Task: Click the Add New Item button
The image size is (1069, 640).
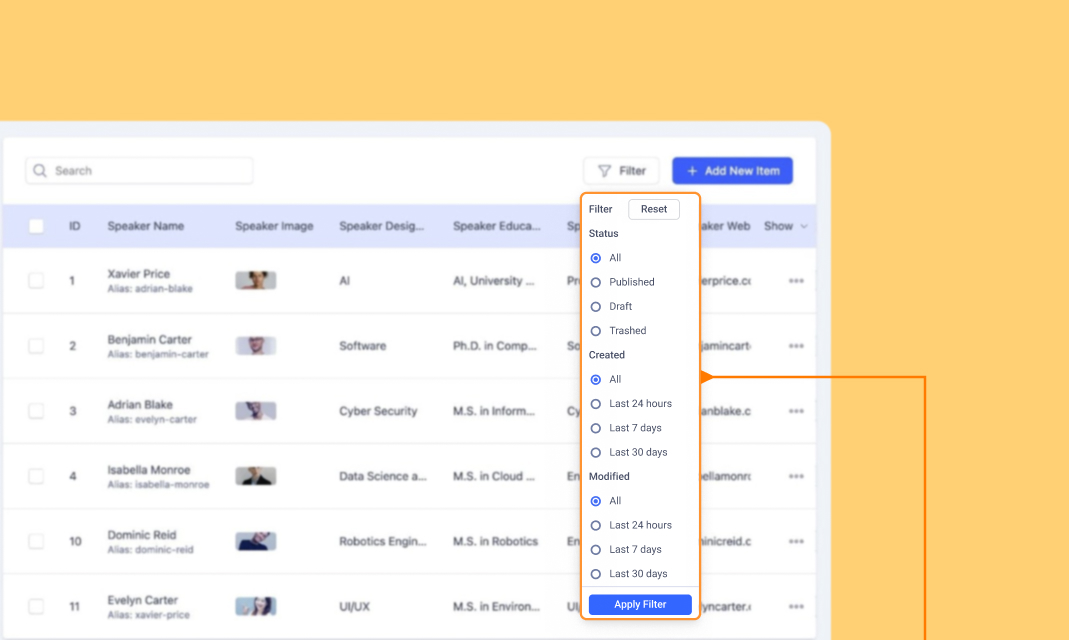Action: tap(732, 171)
